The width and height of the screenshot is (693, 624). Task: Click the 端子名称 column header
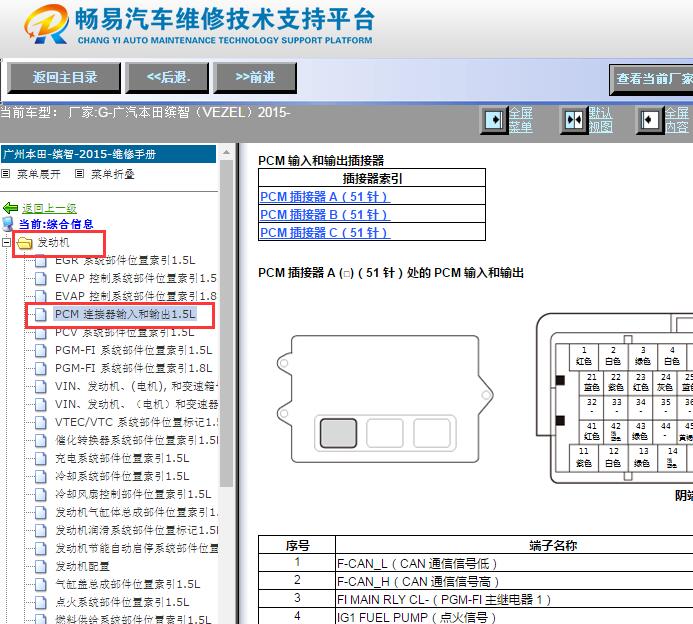(x=552, y=545)
